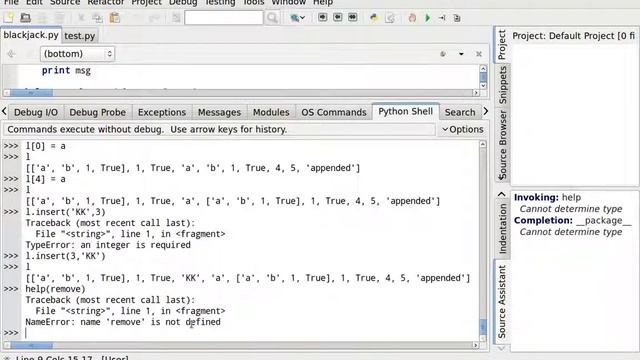Image resolution: width=640 pixels, height=360 pixels.
Task: Click the 'Invoking: help' label
Action: (547, 198)
